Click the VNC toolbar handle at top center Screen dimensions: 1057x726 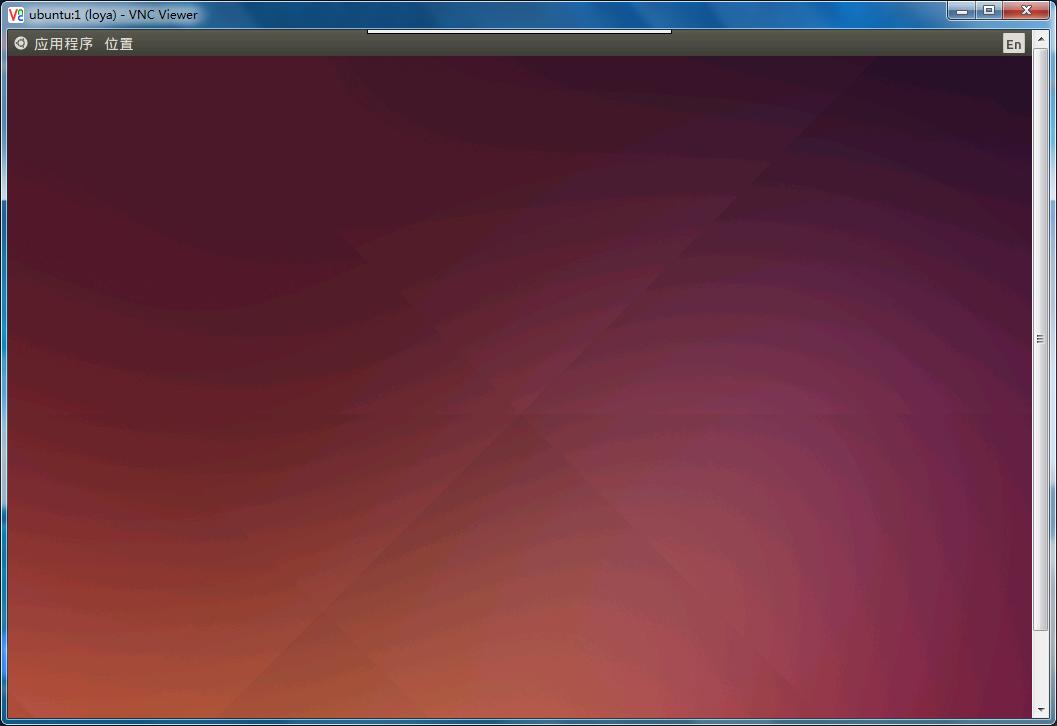tap(519, 31)
